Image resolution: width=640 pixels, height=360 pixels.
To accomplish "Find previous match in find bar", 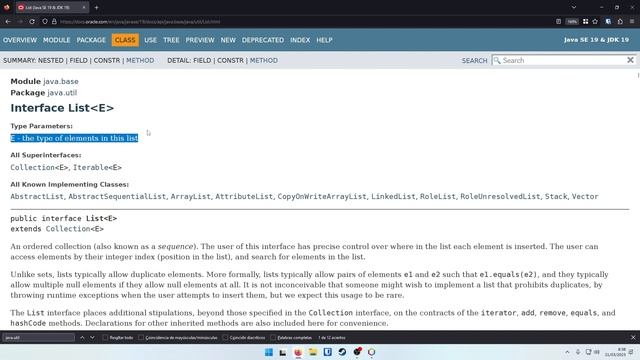I will [x=82, y=338].
